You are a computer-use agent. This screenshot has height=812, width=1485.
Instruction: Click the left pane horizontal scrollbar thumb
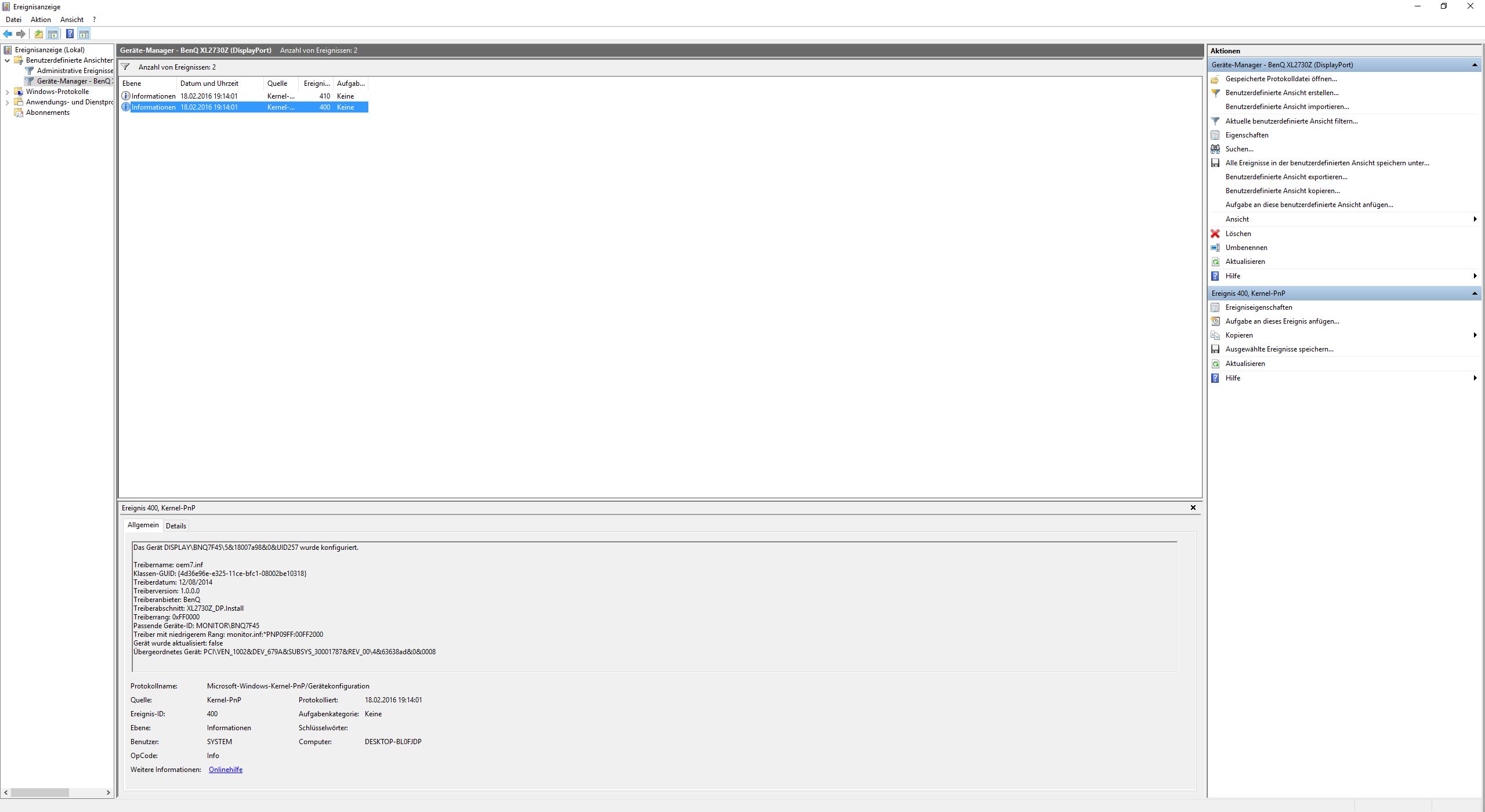pyautogui.click(x=39, y=792)
